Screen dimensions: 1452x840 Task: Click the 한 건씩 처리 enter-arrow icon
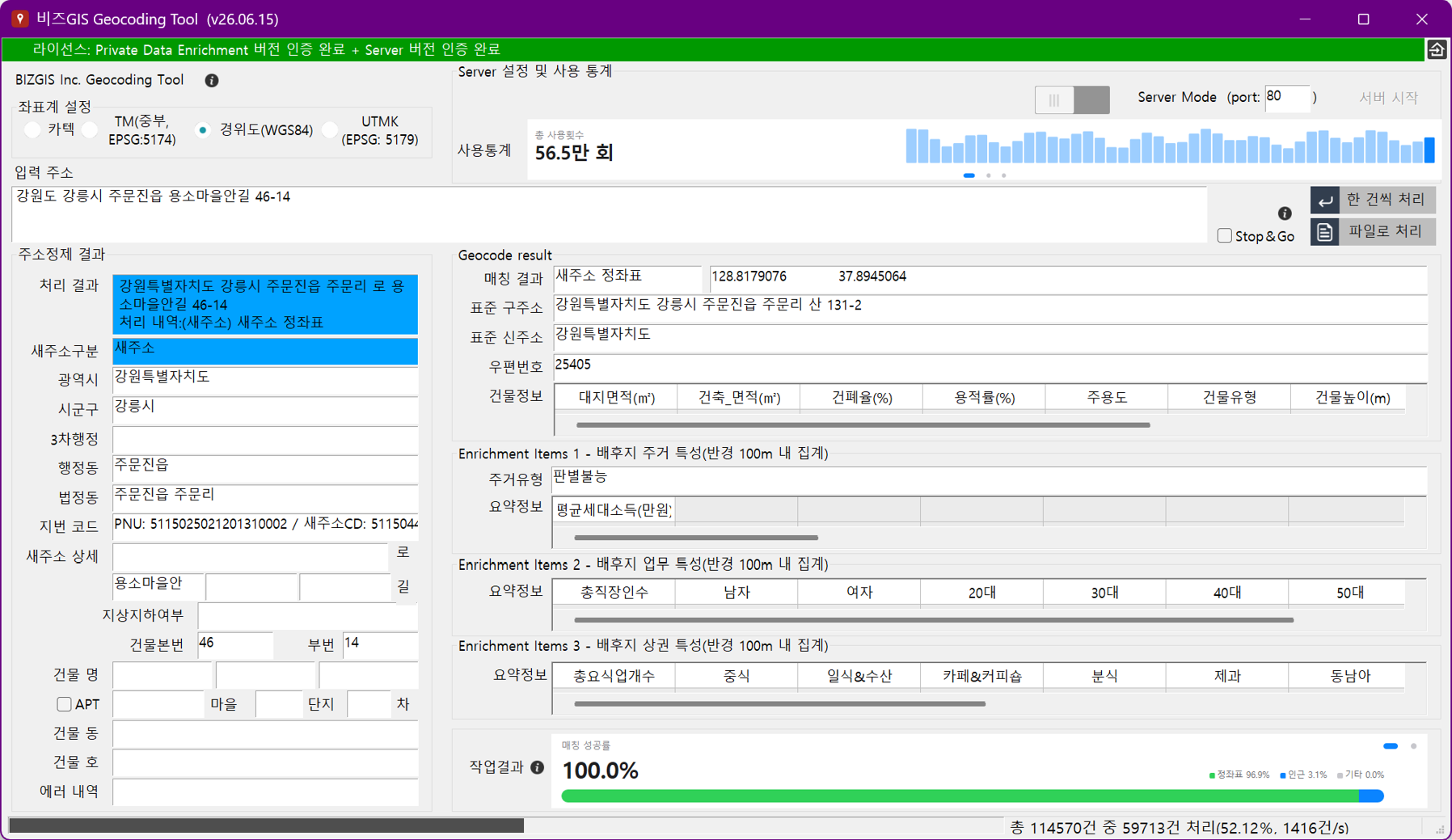[1325, 200]
